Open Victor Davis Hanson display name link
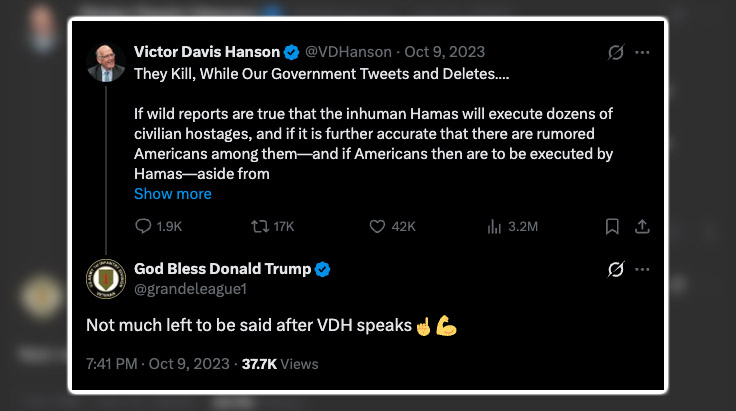This screenshot has height=411, width=736. 205,52
